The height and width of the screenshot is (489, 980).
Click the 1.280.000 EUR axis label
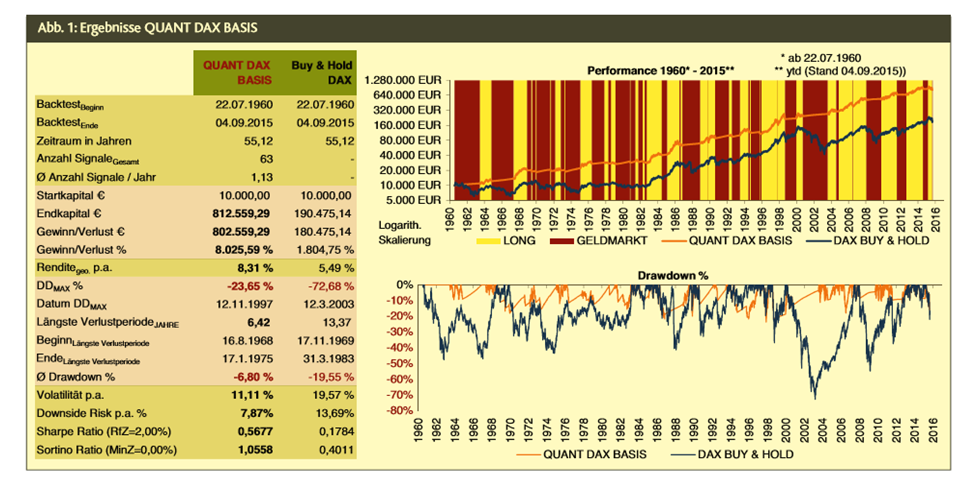404,81
